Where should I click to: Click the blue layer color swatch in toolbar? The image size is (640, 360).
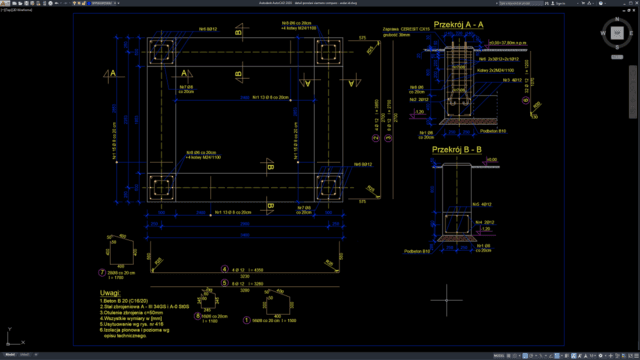pyautogui.click(x=89, y=3)
